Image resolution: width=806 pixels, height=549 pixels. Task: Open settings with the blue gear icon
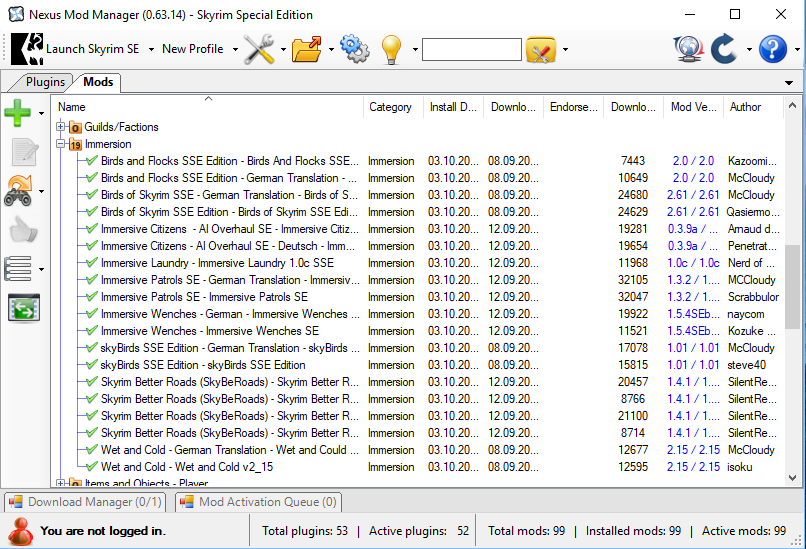click(354, 49)
